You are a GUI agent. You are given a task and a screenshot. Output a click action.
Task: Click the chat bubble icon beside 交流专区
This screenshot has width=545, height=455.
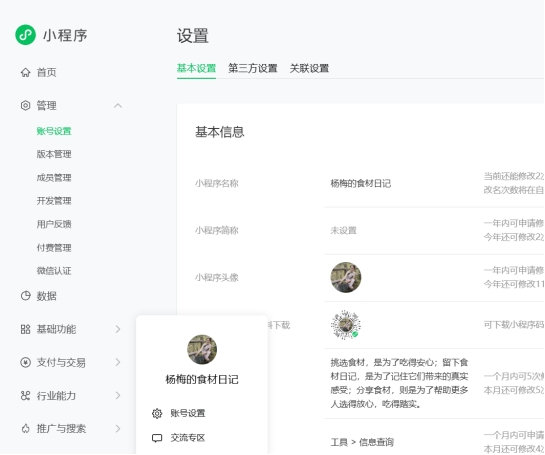click(x=157, y=438)
